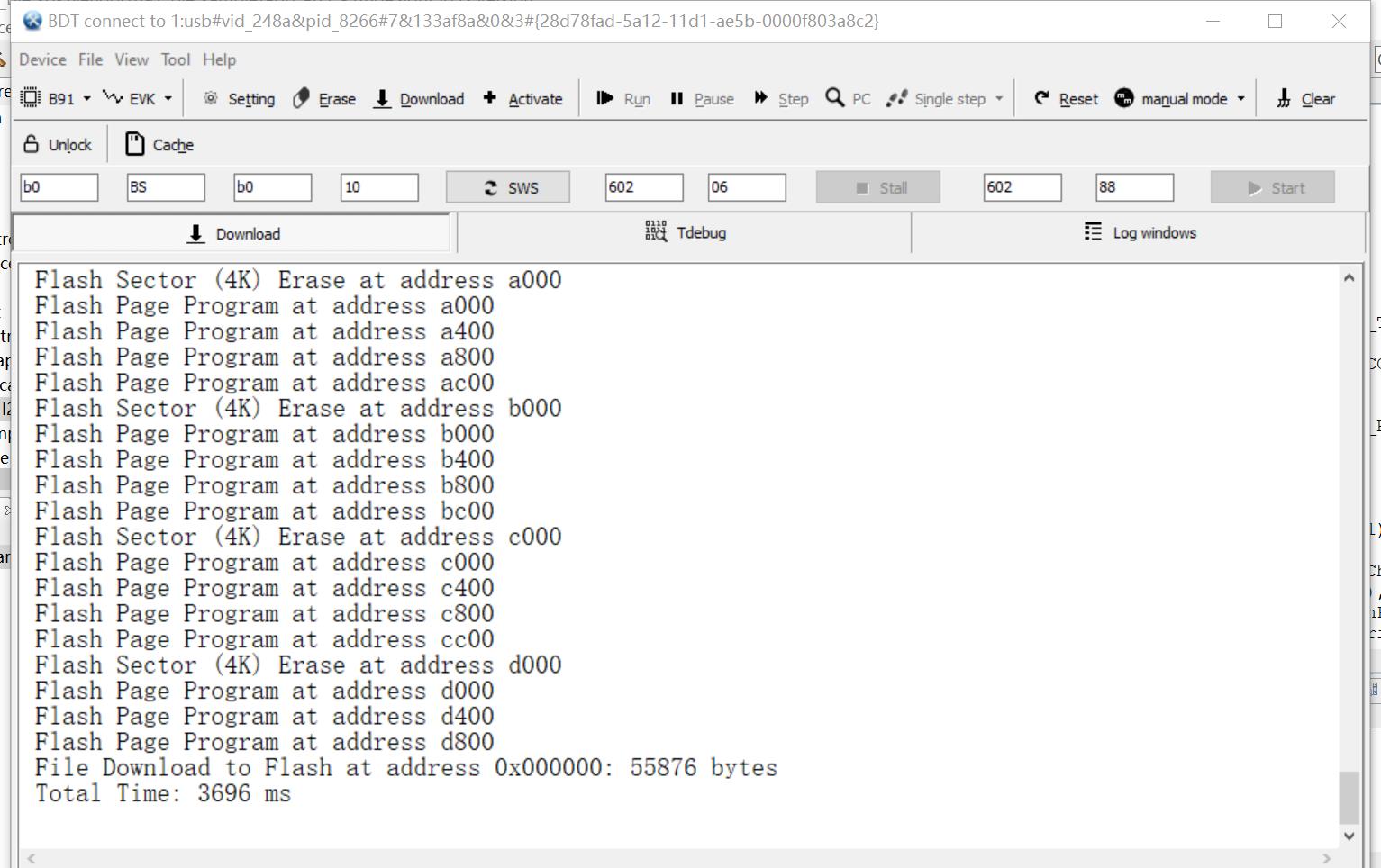Viewport: 1381px width, 868px height.
Task: Click the log scroll down arrow
Action: coord(1349,836)
